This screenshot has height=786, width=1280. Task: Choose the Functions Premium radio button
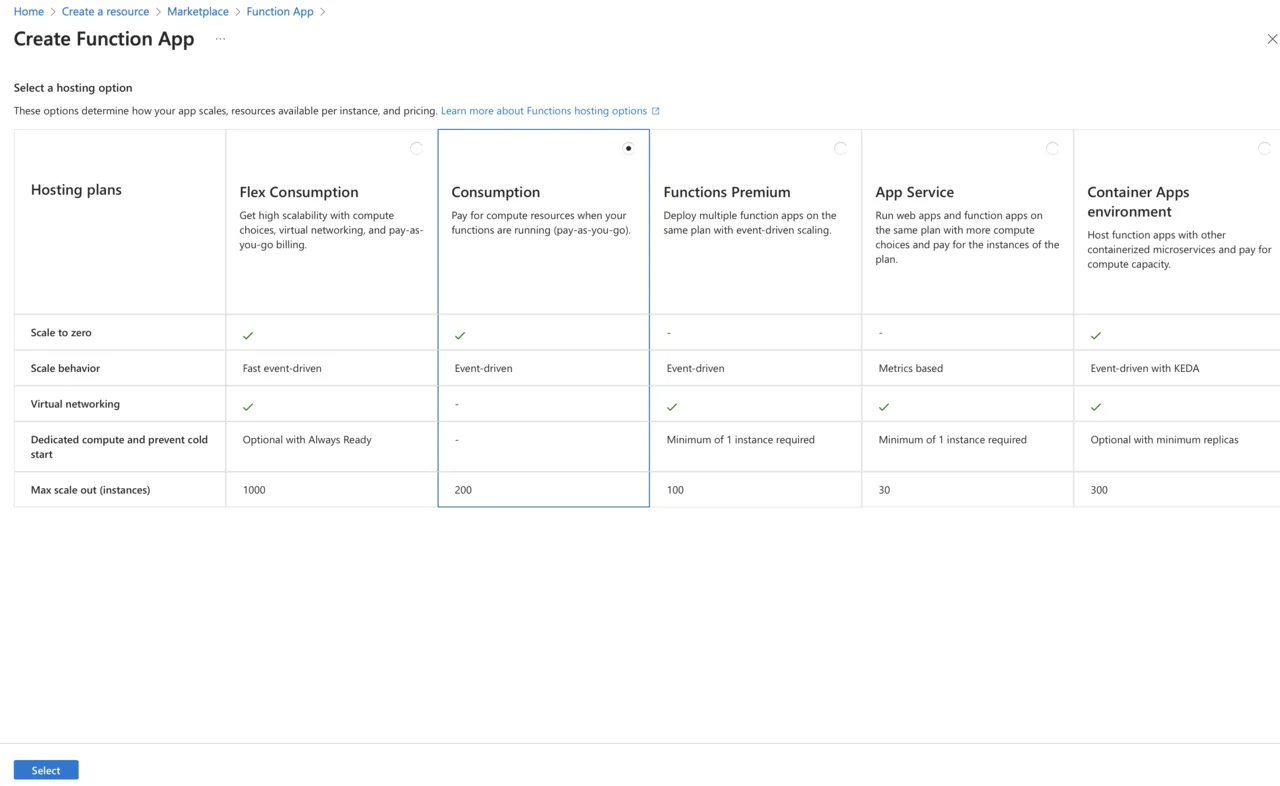pos(840,148)
